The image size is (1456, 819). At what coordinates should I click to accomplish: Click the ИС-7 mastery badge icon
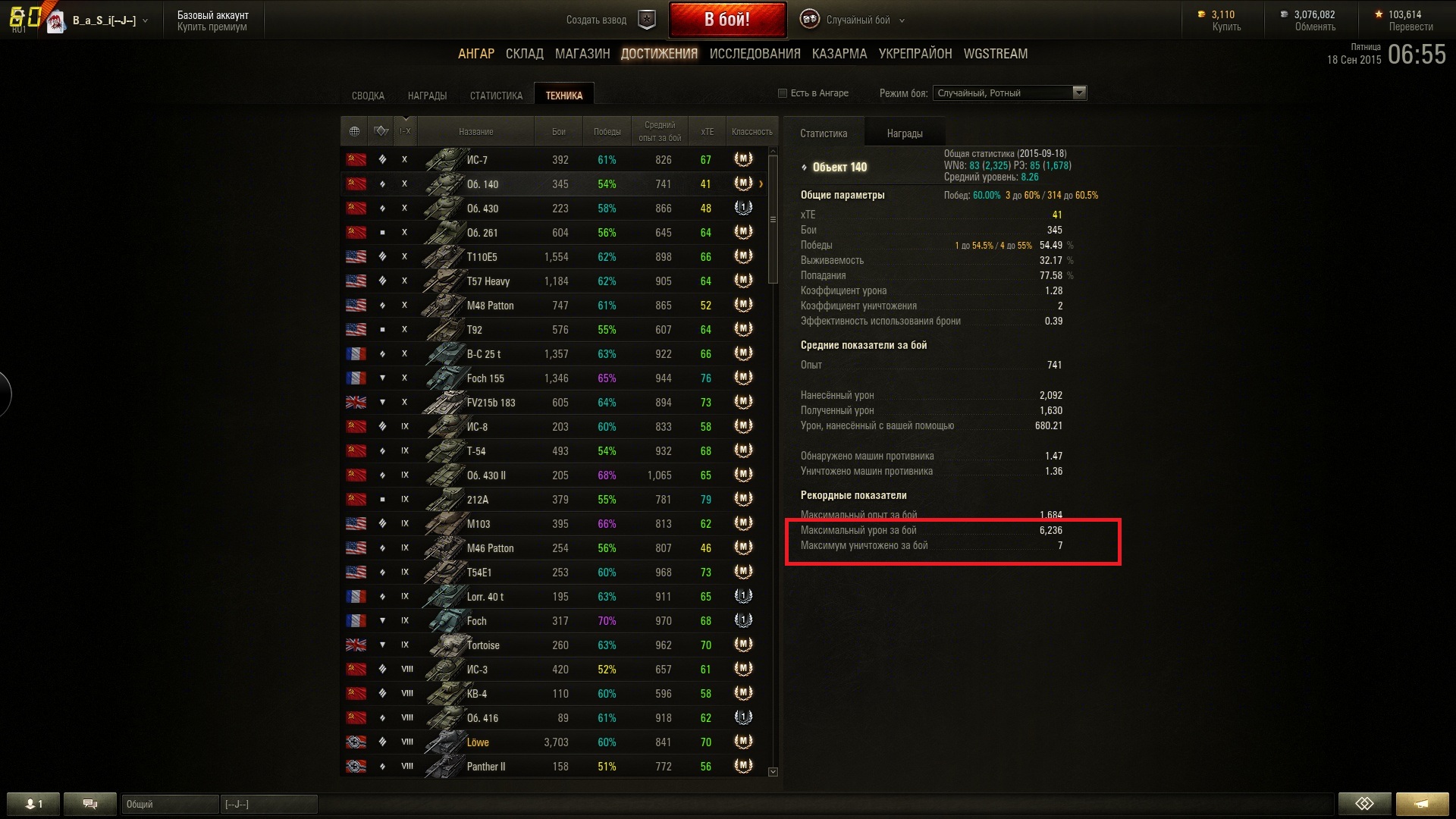point(743,159)
